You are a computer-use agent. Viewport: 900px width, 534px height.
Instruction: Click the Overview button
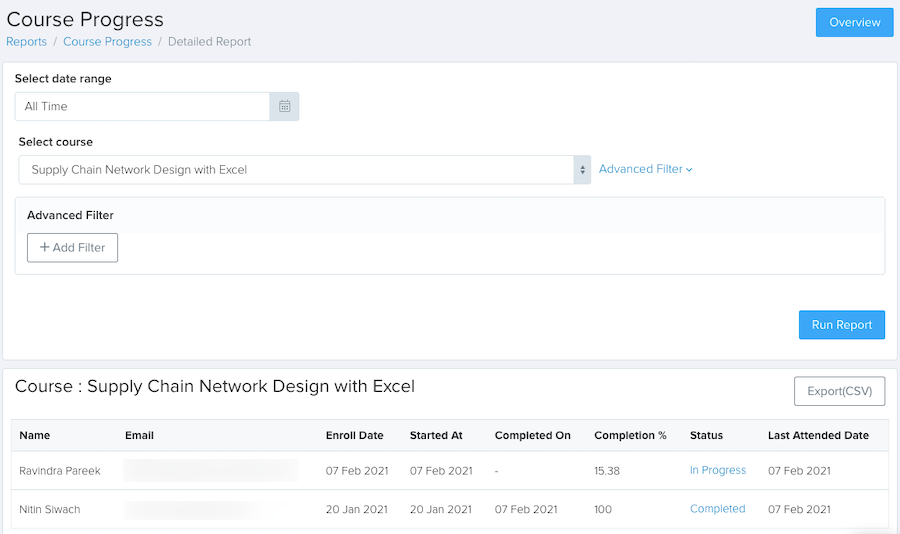click(855, 22)
